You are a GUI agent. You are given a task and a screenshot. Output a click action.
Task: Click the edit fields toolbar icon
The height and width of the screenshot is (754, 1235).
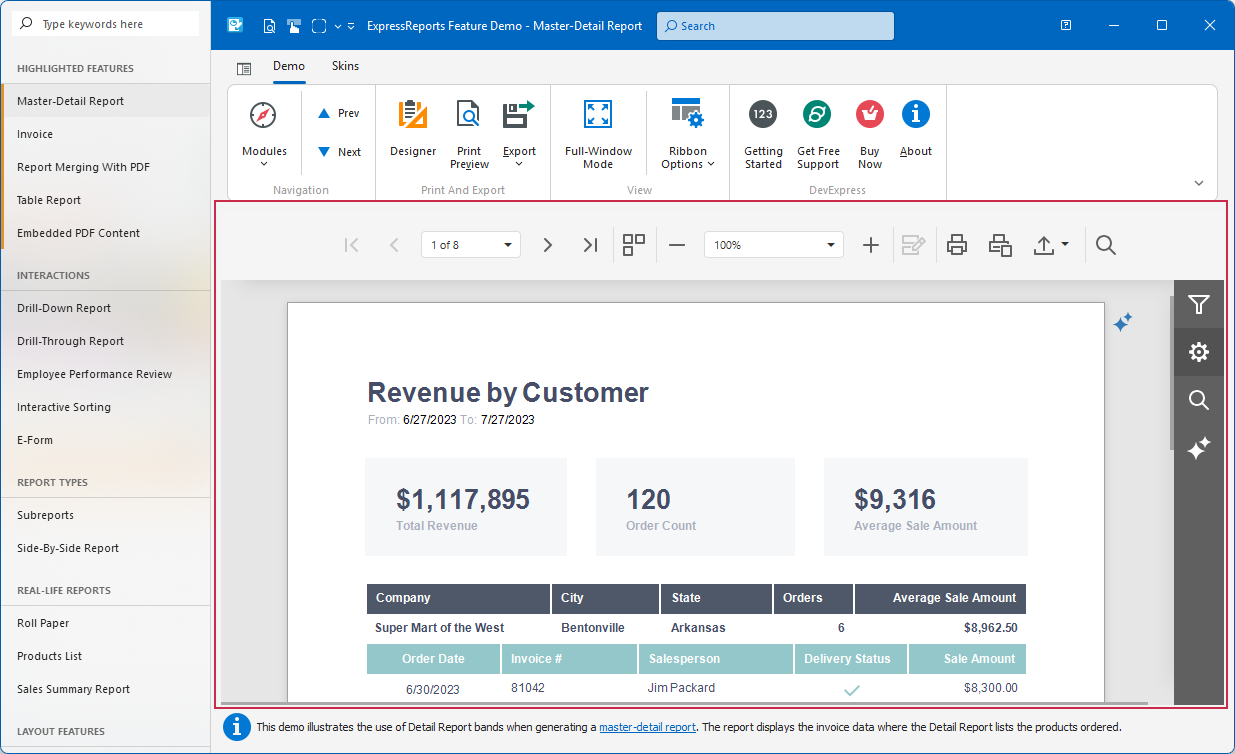(x=913, y=245)
